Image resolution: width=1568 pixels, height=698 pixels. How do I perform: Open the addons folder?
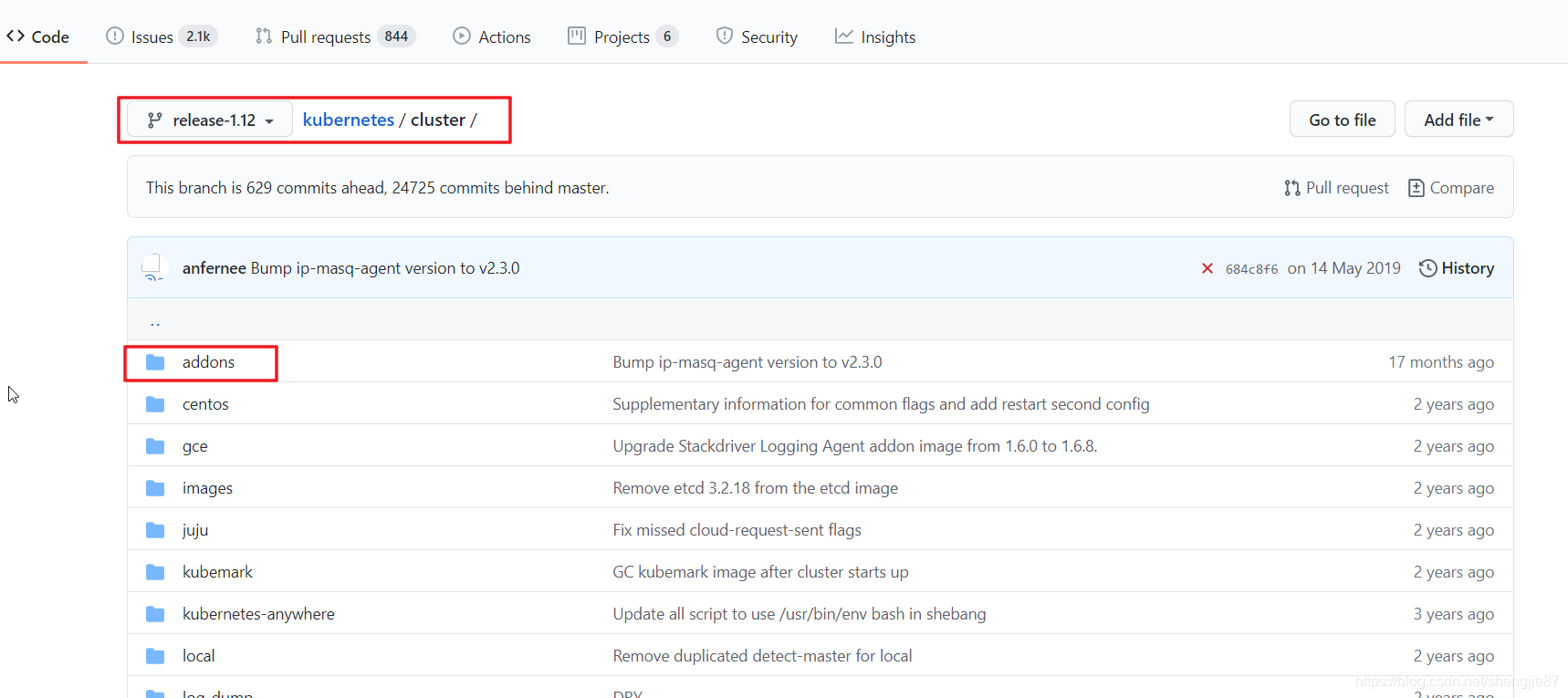pos(208,361)
